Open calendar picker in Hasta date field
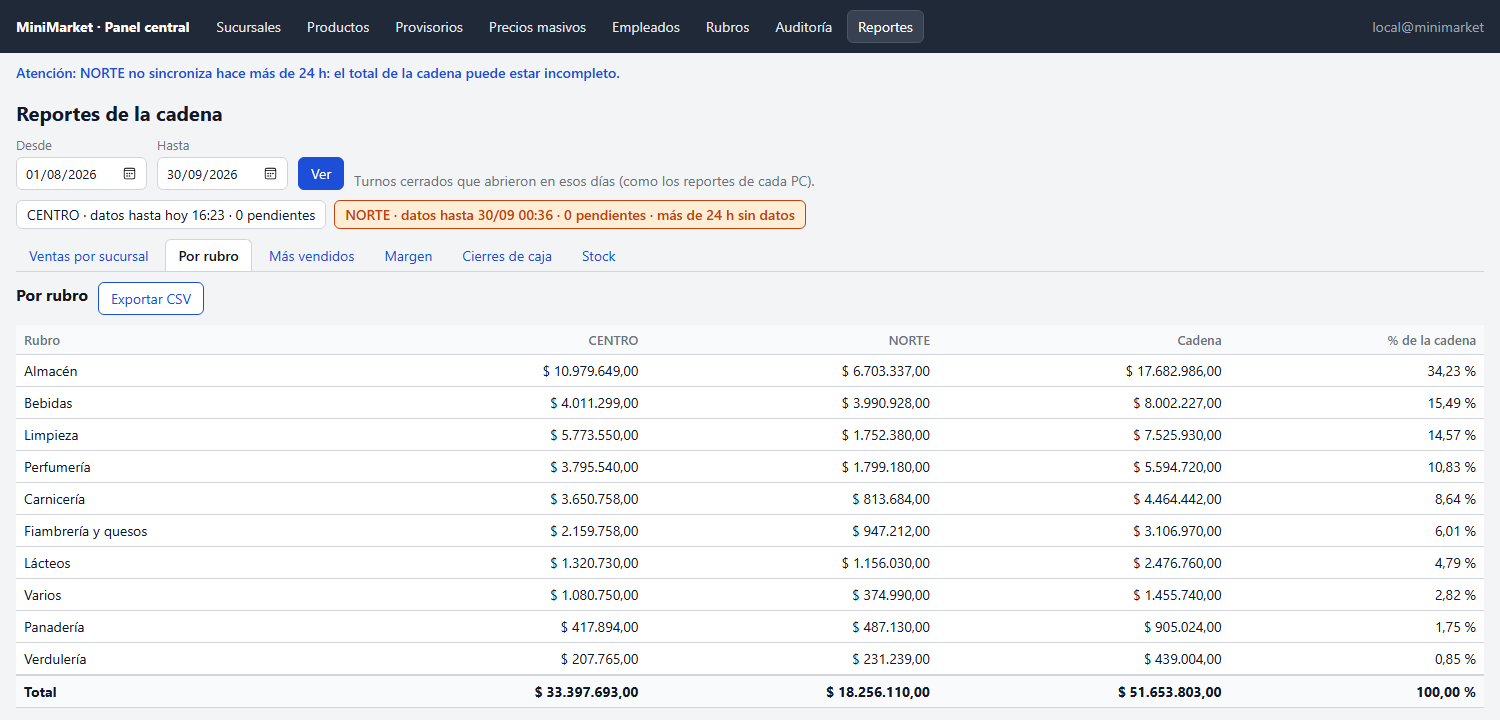Image resolution: width=1500 pixels, height=720 pixels. click(270, 174)
